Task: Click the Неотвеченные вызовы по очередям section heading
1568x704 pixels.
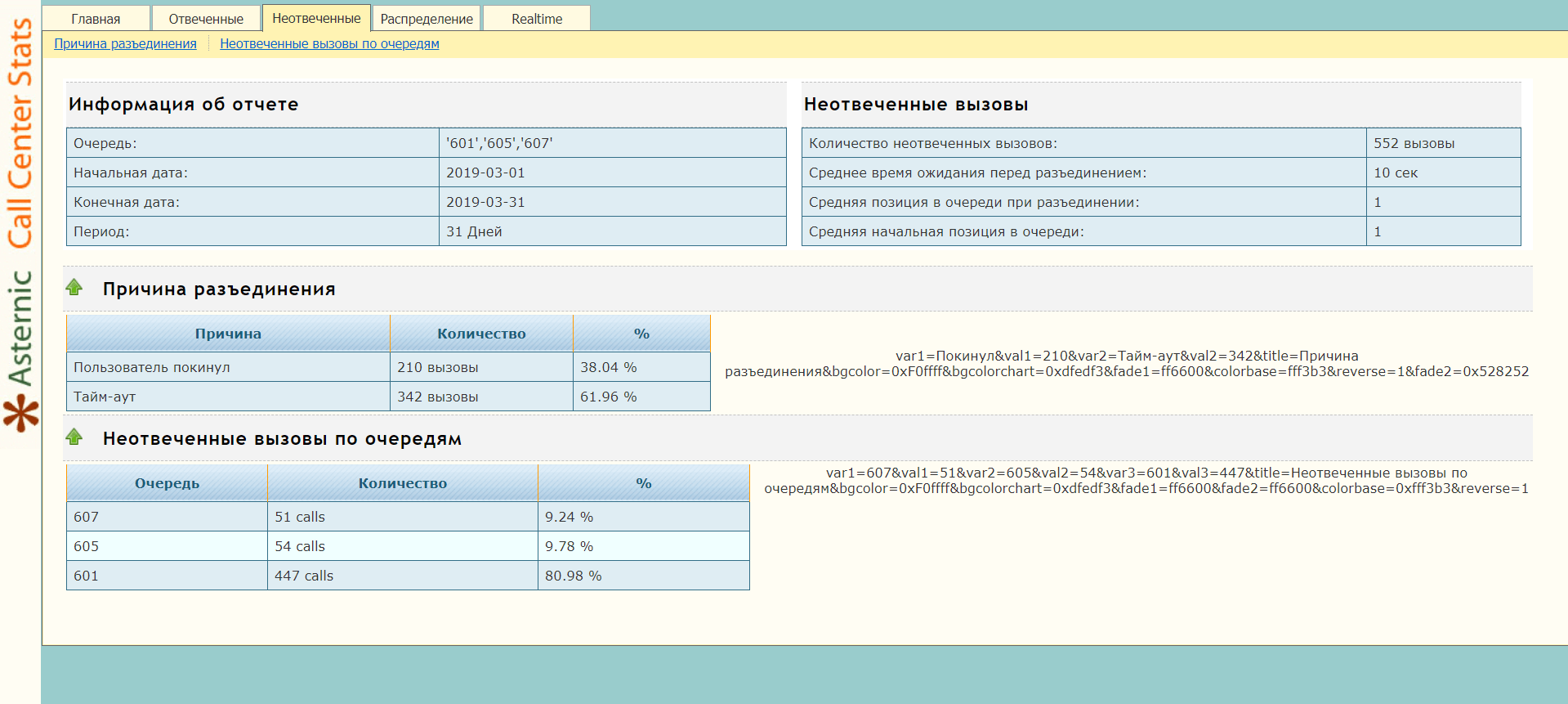Action: tap(282, 438)
